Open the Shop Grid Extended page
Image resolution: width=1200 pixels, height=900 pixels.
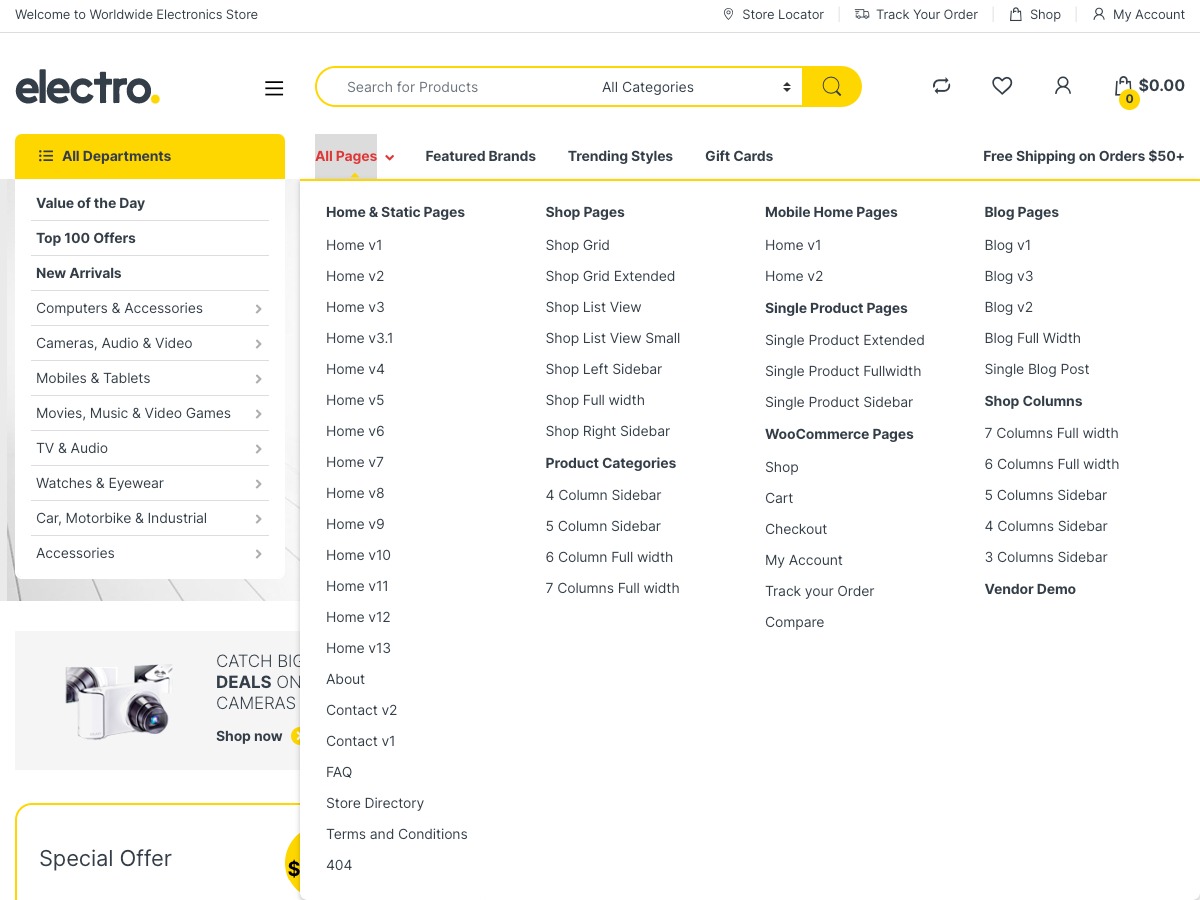(610, 276)
